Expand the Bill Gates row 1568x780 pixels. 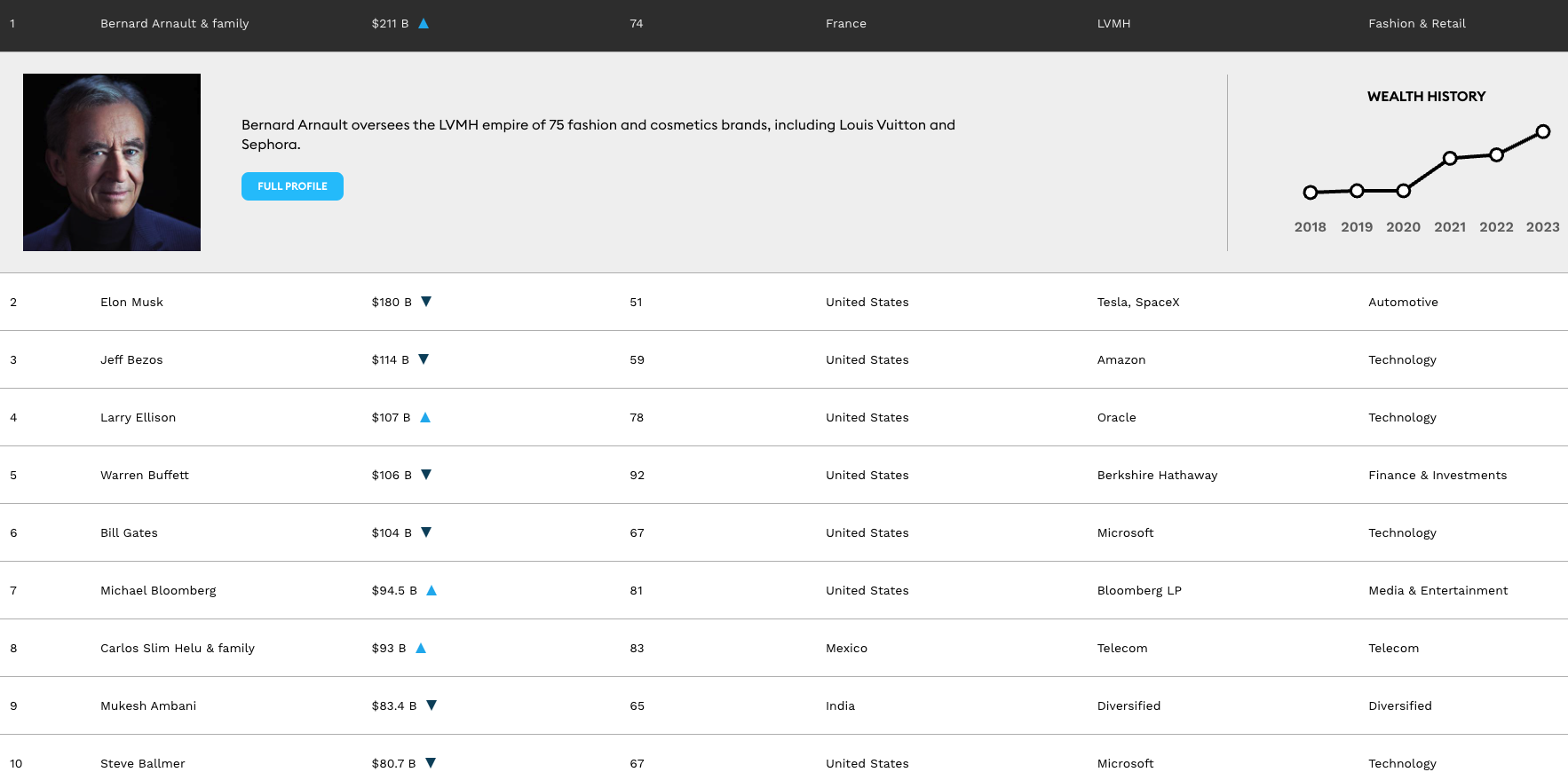[784, 532]
